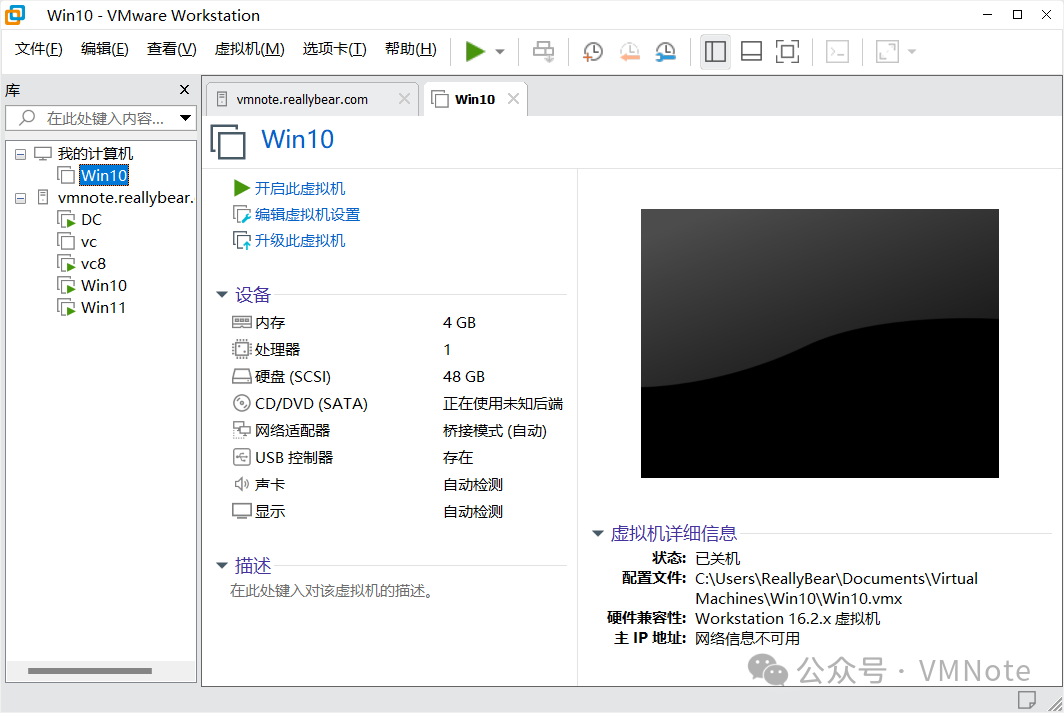Image resolution: width=1064 pixels, height=713 pixels.
Task: Select the 网络适配器 device row
Action: click(x=399, y=431)
